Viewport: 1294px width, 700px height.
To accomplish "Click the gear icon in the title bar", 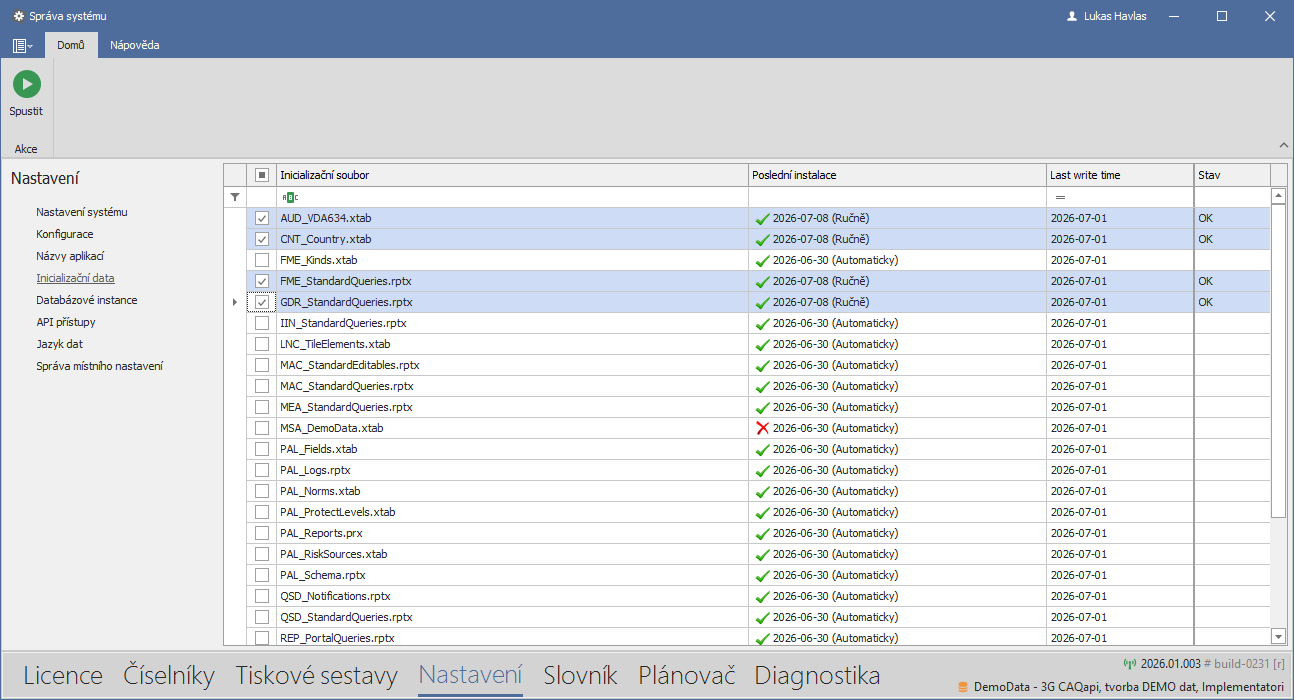I will click(x=17, y=16).
